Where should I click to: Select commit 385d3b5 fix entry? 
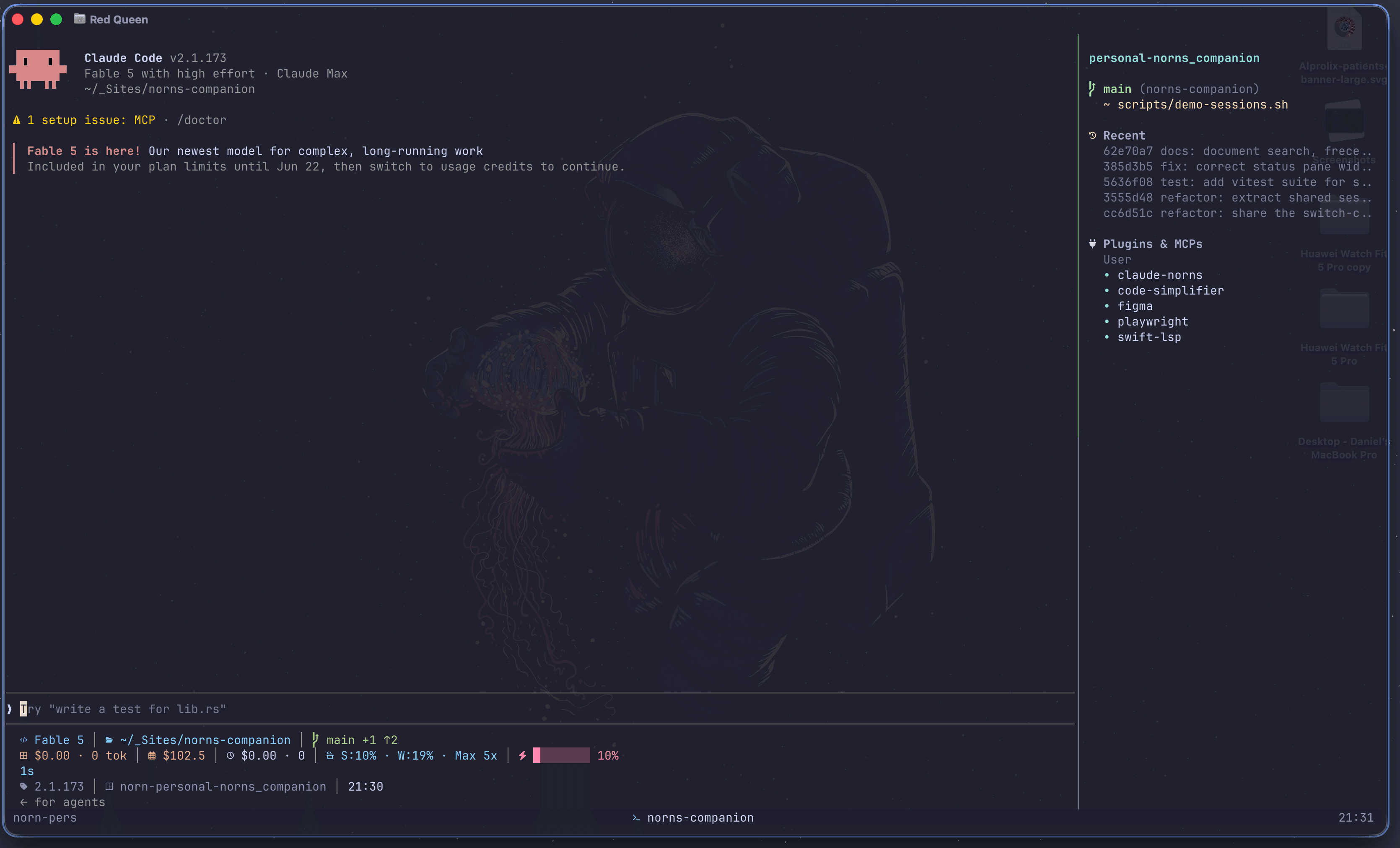coord(1237,166)
